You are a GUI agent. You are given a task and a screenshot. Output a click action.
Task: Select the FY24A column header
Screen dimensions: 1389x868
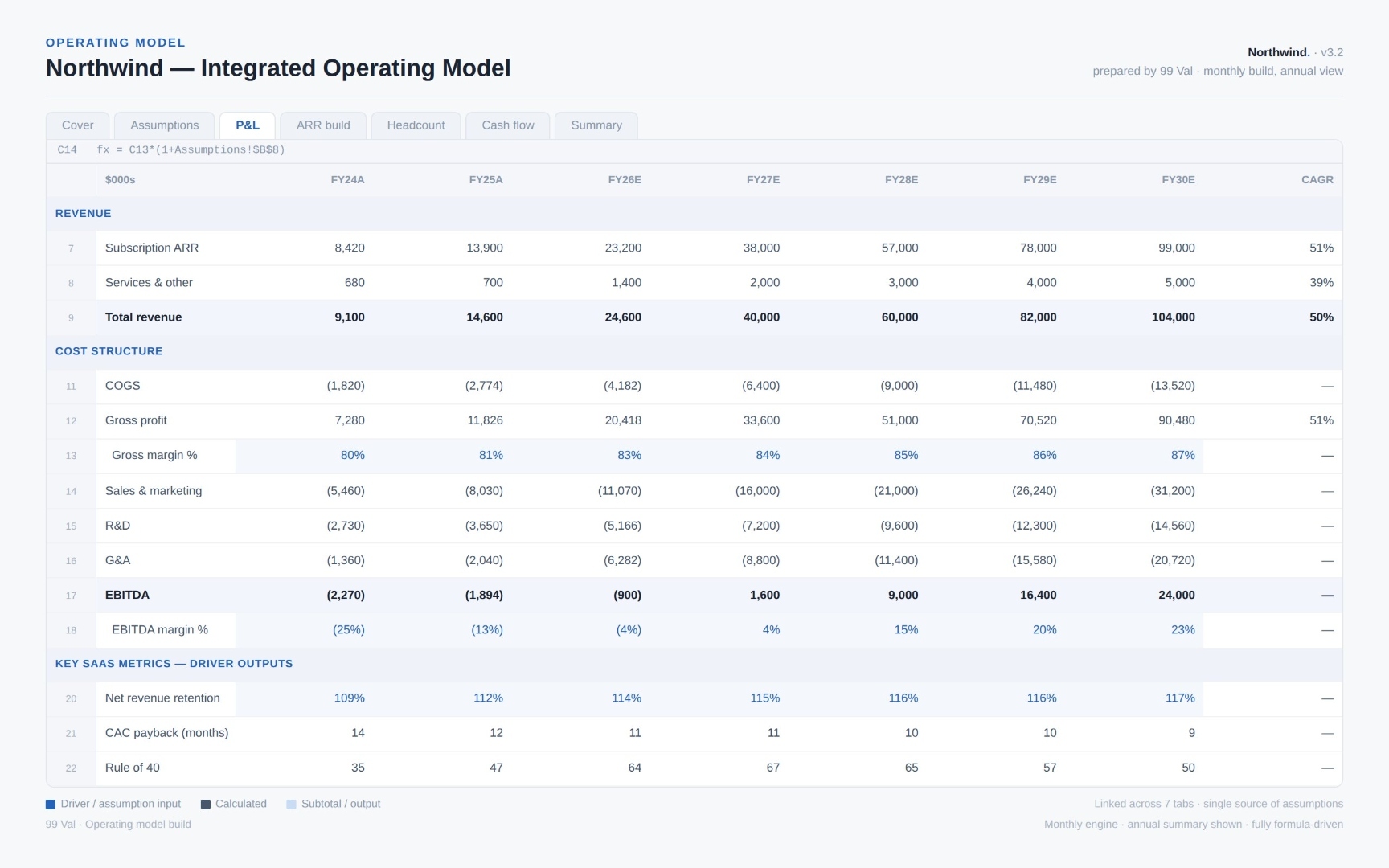347,180
